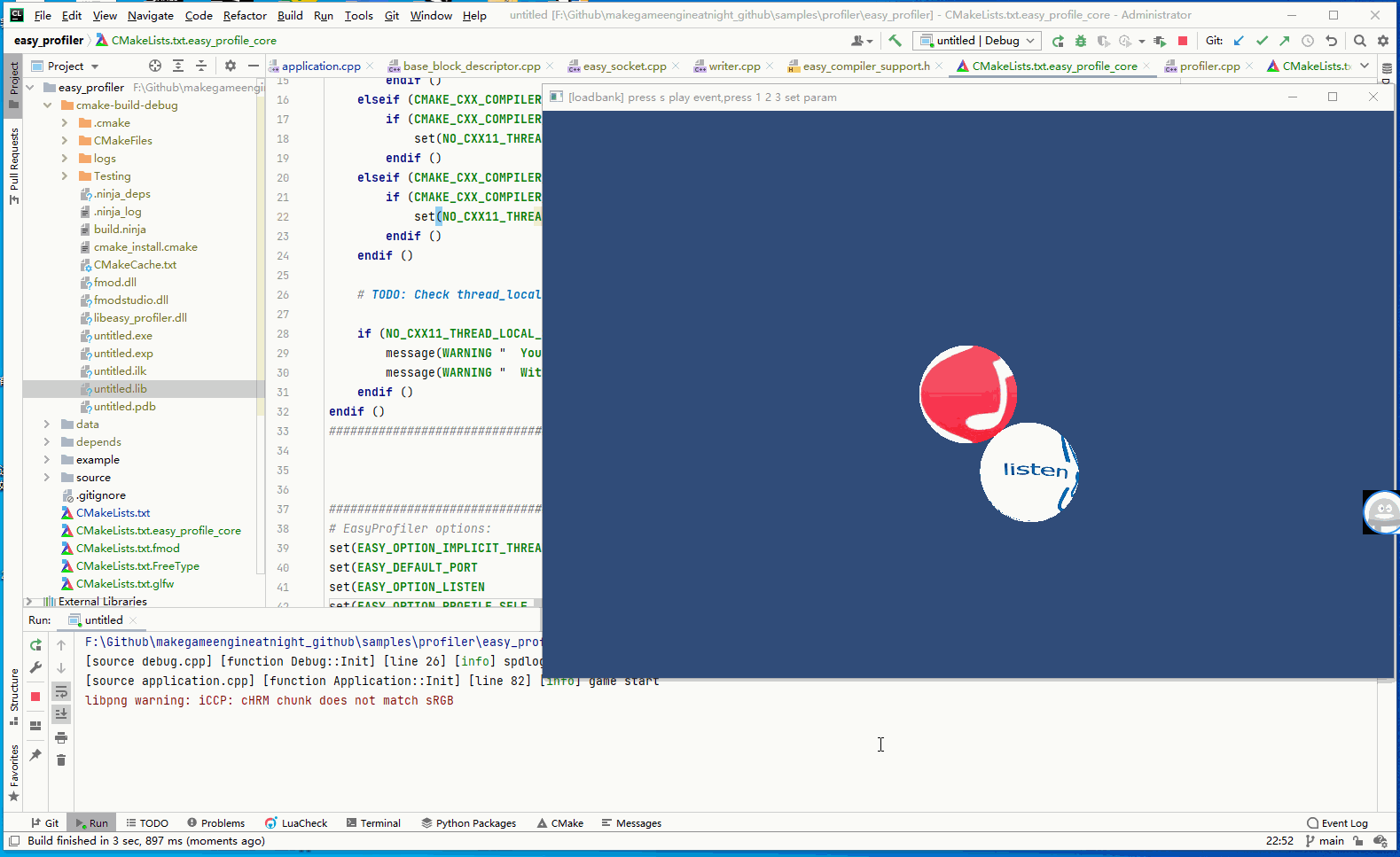
Task: Push commits with the Git green arrow
Action: point(1284,41)
